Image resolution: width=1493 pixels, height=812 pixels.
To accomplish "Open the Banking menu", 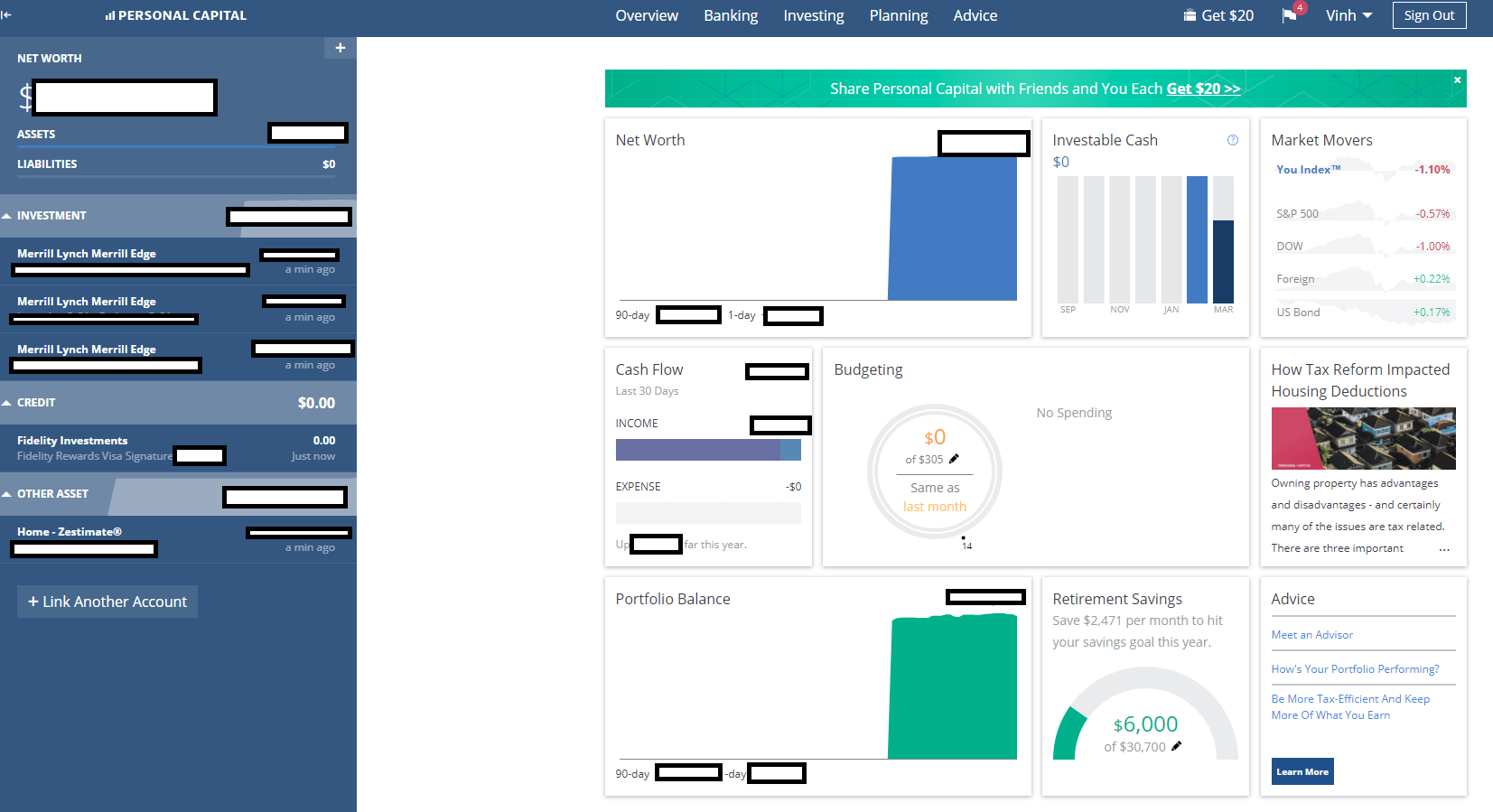I will click(x=731, y=15).
